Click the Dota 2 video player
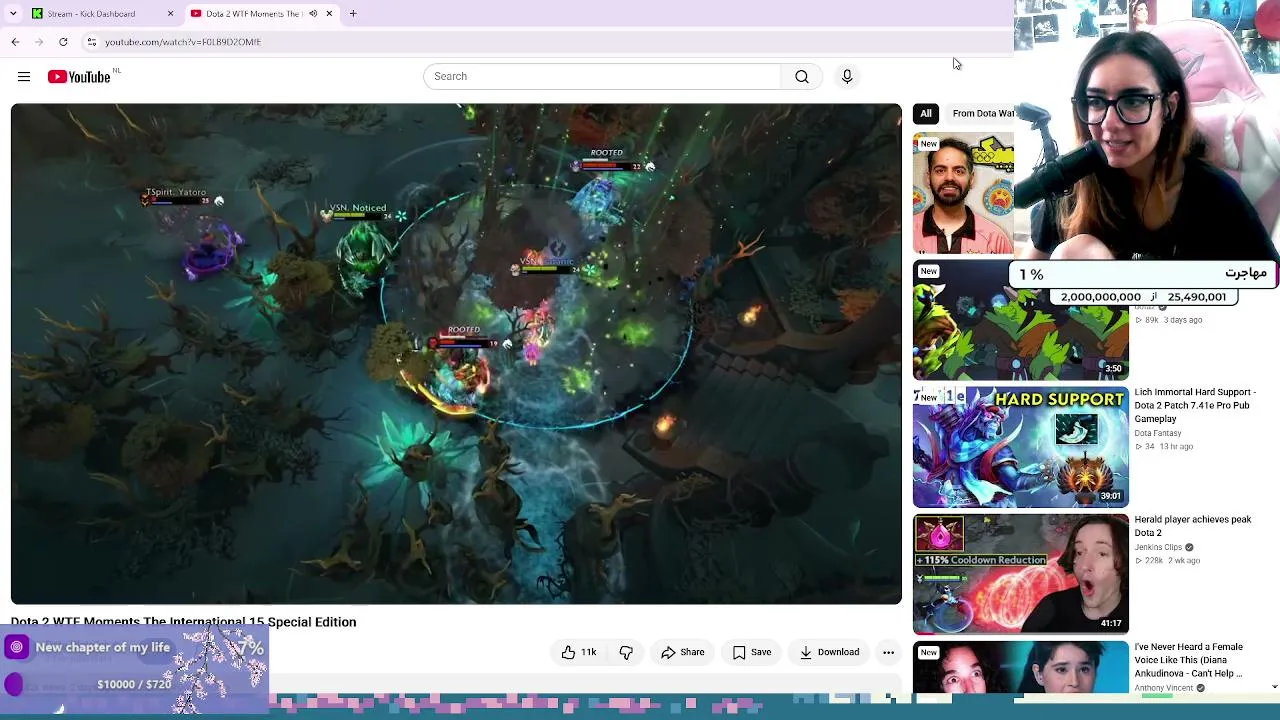 tap(456, 354)
